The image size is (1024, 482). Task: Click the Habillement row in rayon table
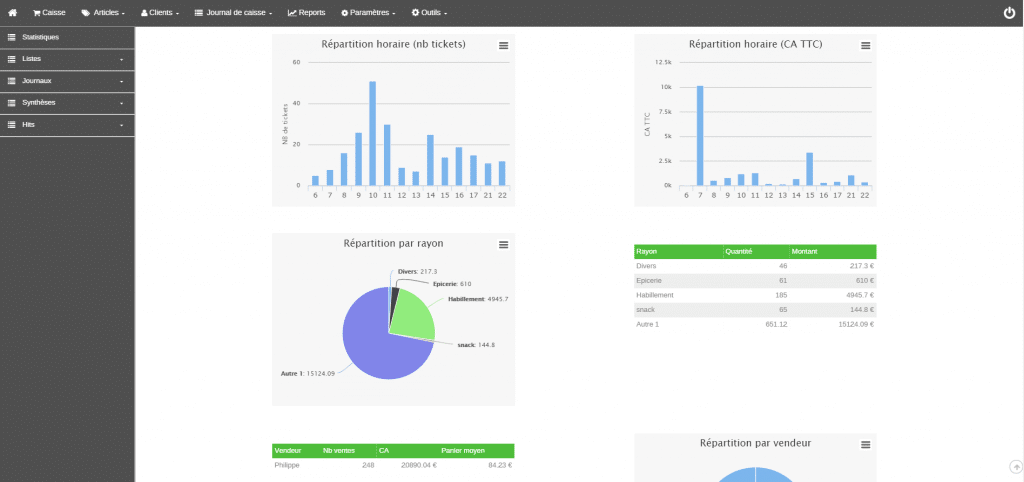point(755,295)
